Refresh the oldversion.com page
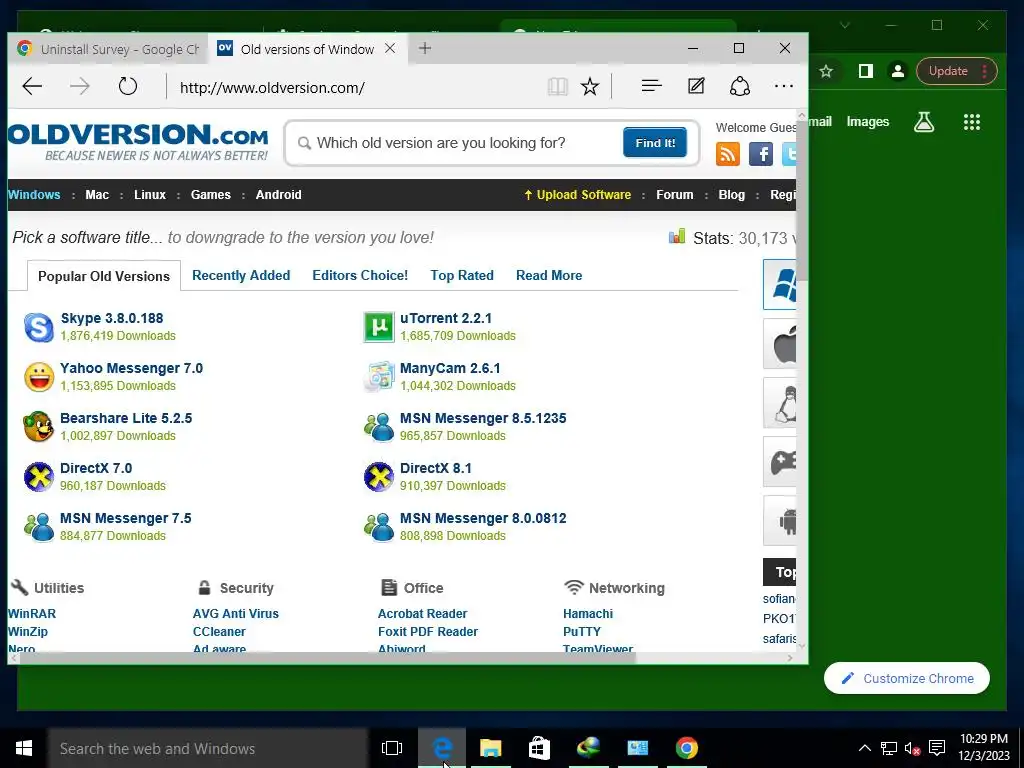This screenshot has width=1024, height=768. coord(128,86)
